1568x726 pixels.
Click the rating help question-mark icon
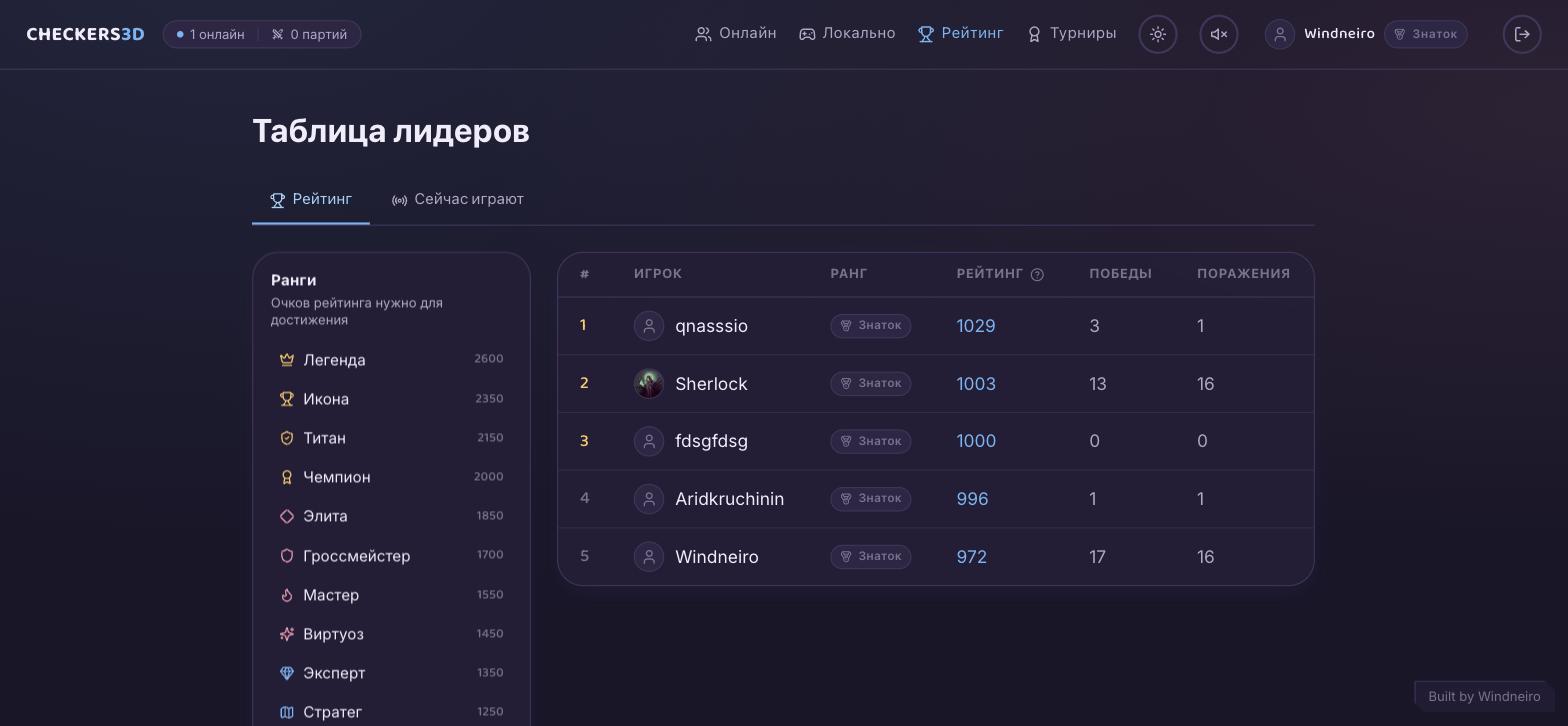click(x=1037, y=274)
